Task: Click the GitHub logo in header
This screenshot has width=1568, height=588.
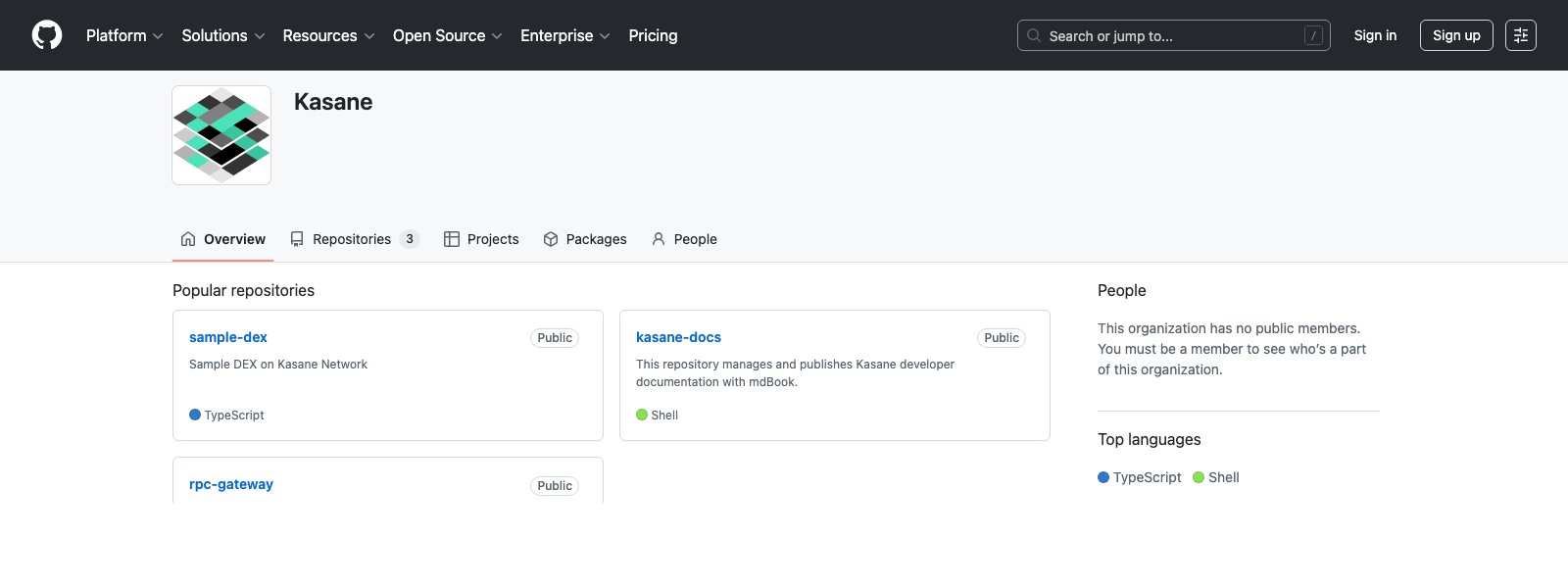Action: click(x=47, y=35)
